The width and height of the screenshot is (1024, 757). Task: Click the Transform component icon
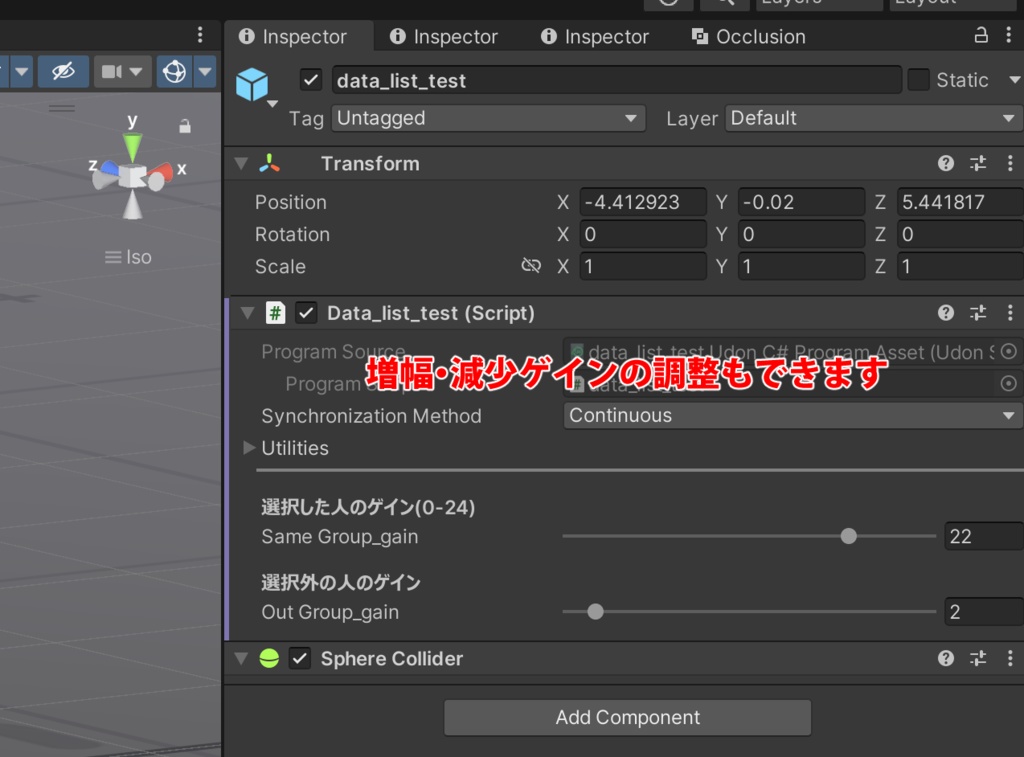[x=269, y=163]
